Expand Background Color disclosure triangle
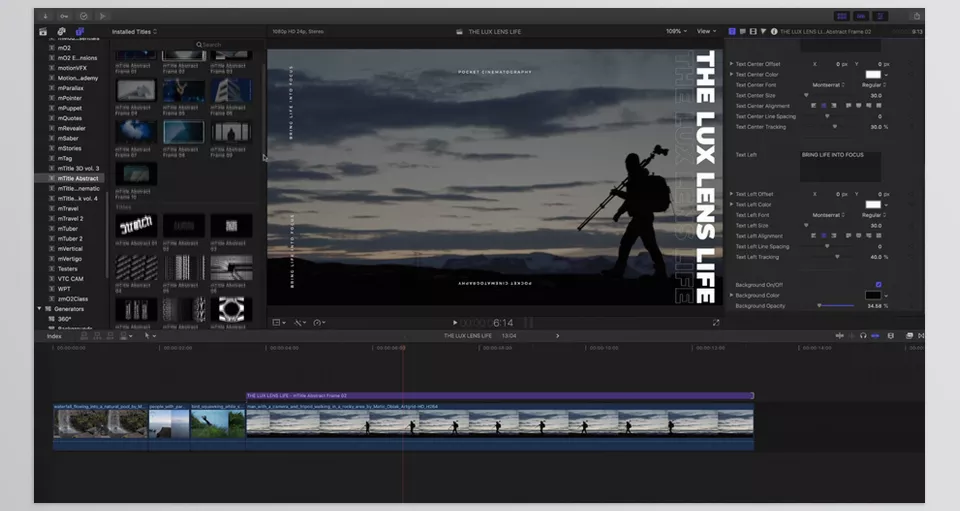Viewport: 960px width, 511px height. 731,295
